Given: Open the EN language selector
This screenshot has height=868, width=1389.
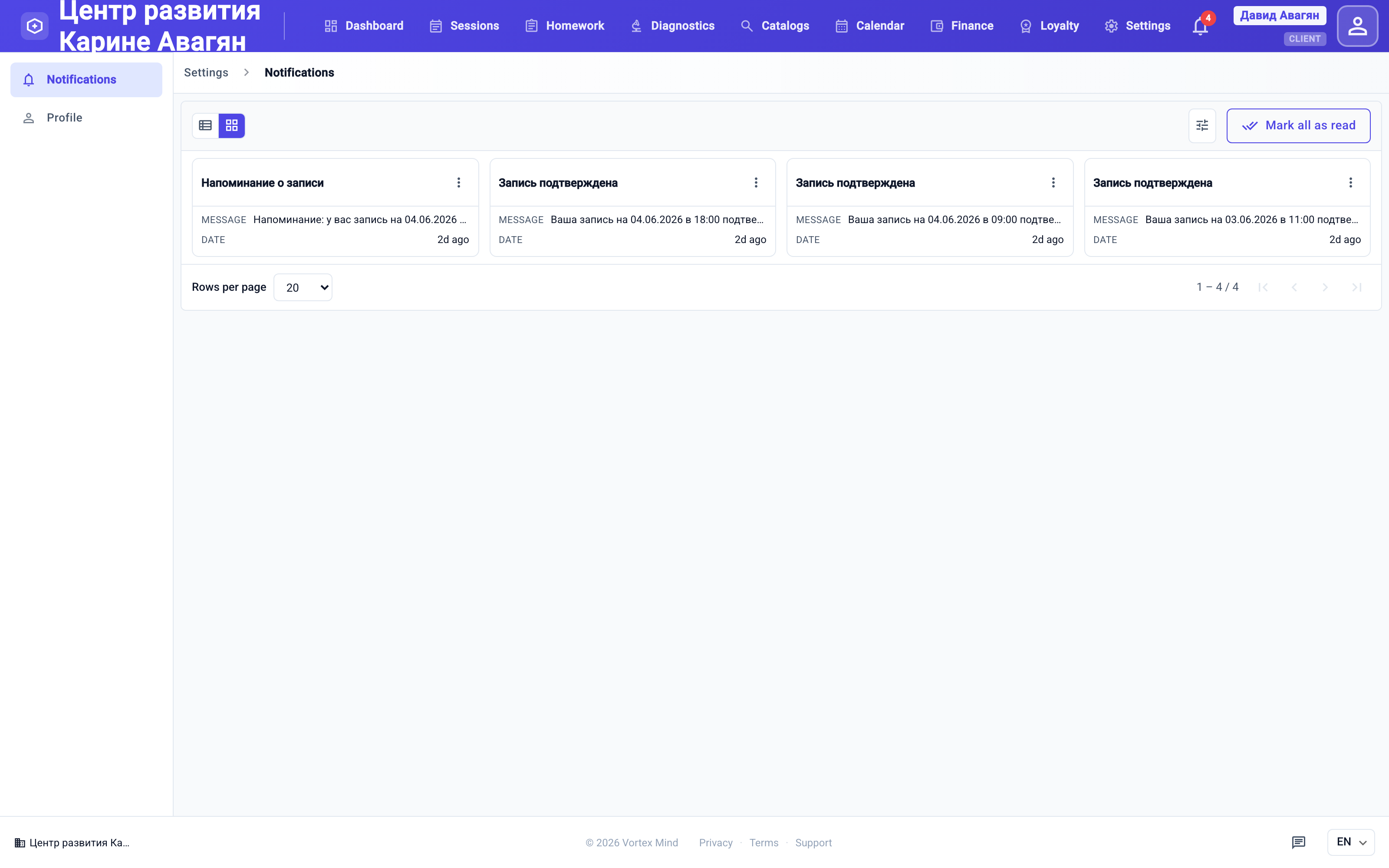Looking at the screenshot, I should coord(1350,842).
